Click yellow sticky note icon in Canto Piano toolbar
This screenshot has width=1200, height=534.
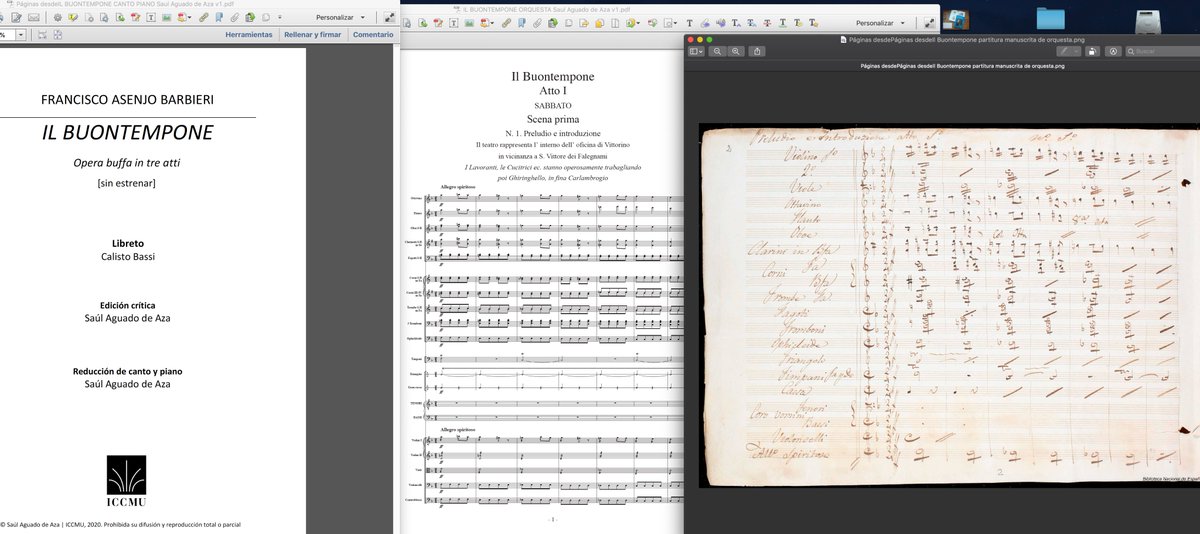73,17
